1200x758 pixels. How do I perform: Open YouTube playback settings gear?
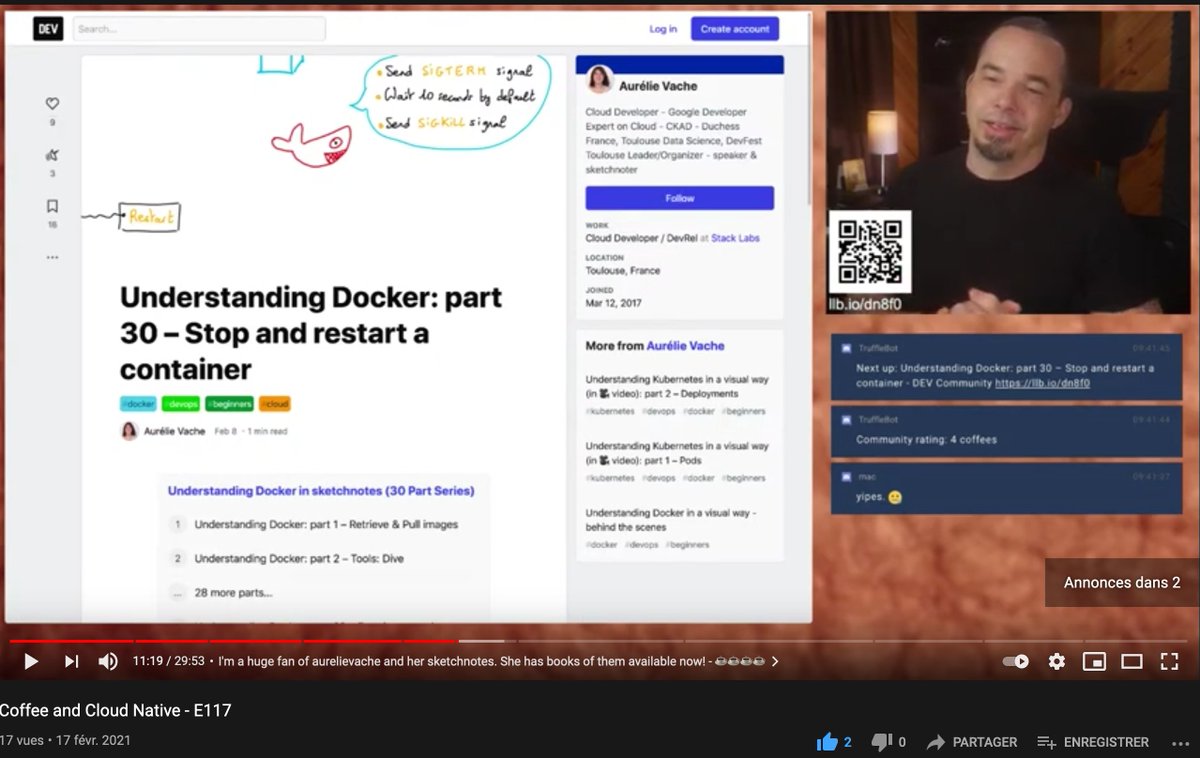pos(1056,661)
